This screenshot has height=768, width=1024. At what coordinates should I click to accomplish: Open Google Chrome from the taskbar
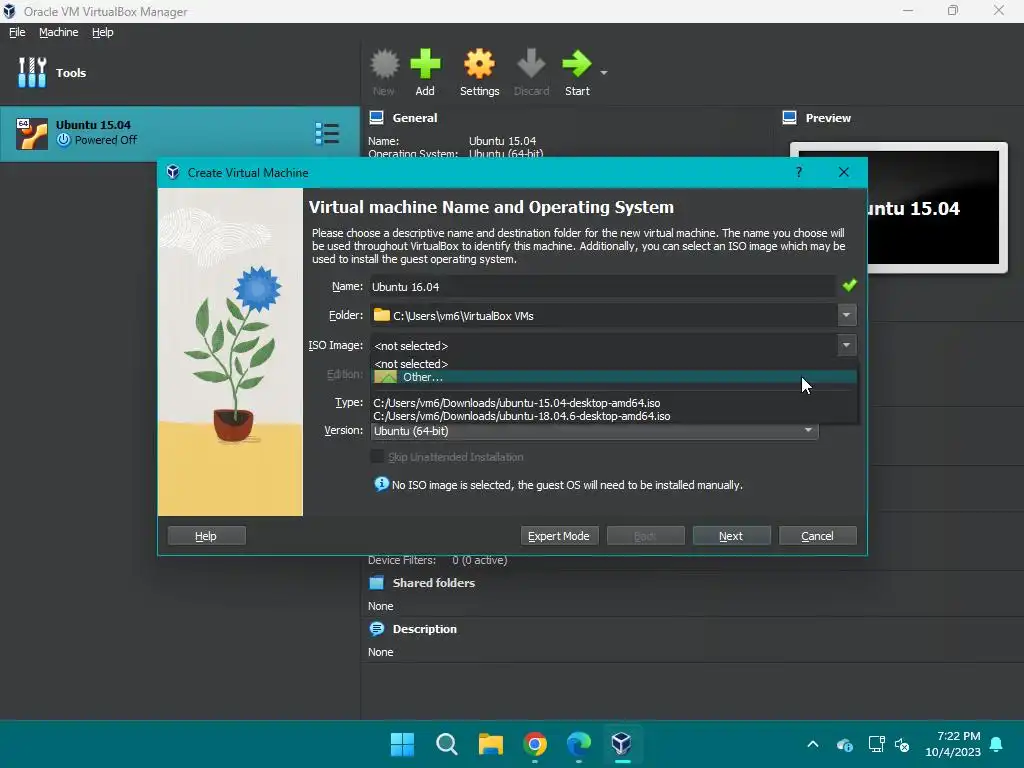click(535, 744)
